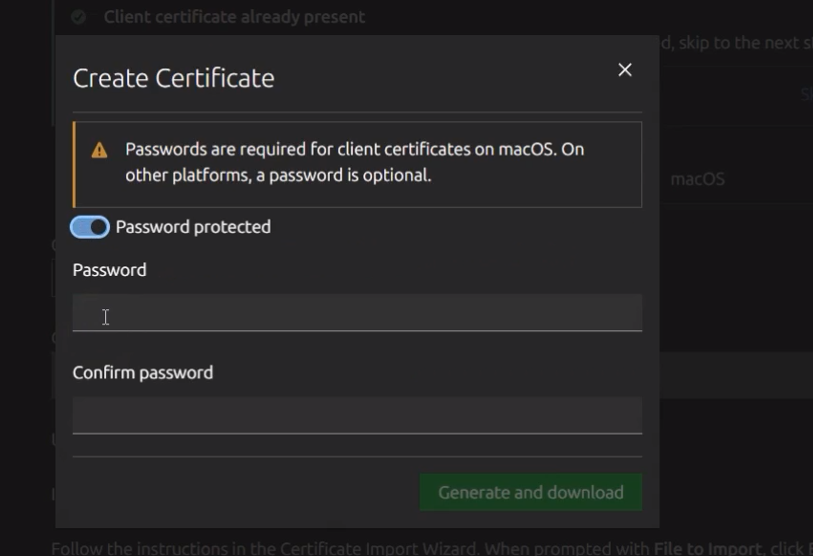Turn off the Password protected switch
Screen dimensions: 813x556
(90, 227)
